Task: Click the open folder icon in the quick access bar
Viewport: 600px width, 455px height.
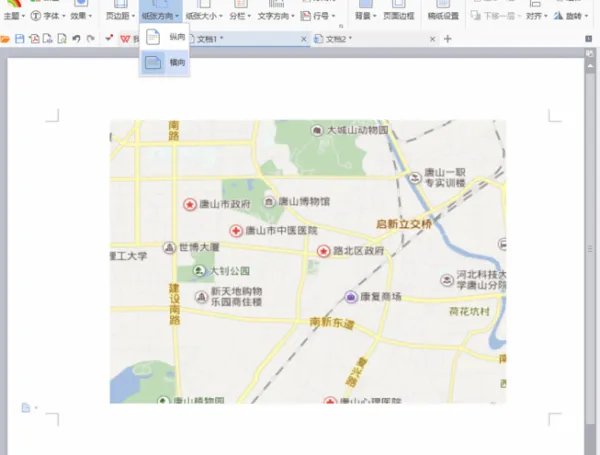Action: 5,39
